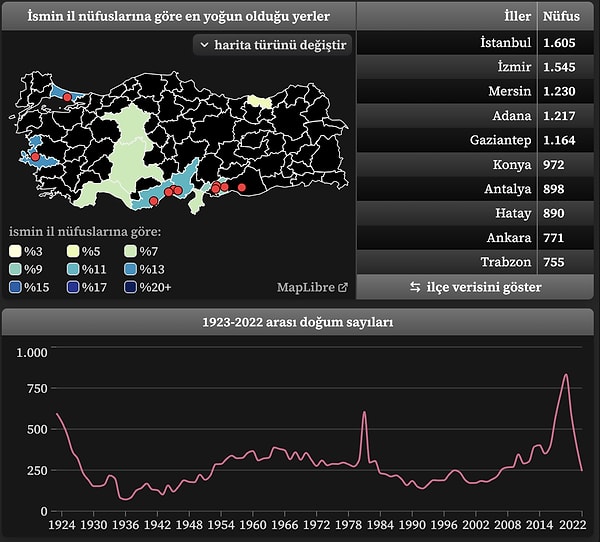Click the %17 legend color swatch
This screenshot has width=600, height=542.
click(73, 287)
